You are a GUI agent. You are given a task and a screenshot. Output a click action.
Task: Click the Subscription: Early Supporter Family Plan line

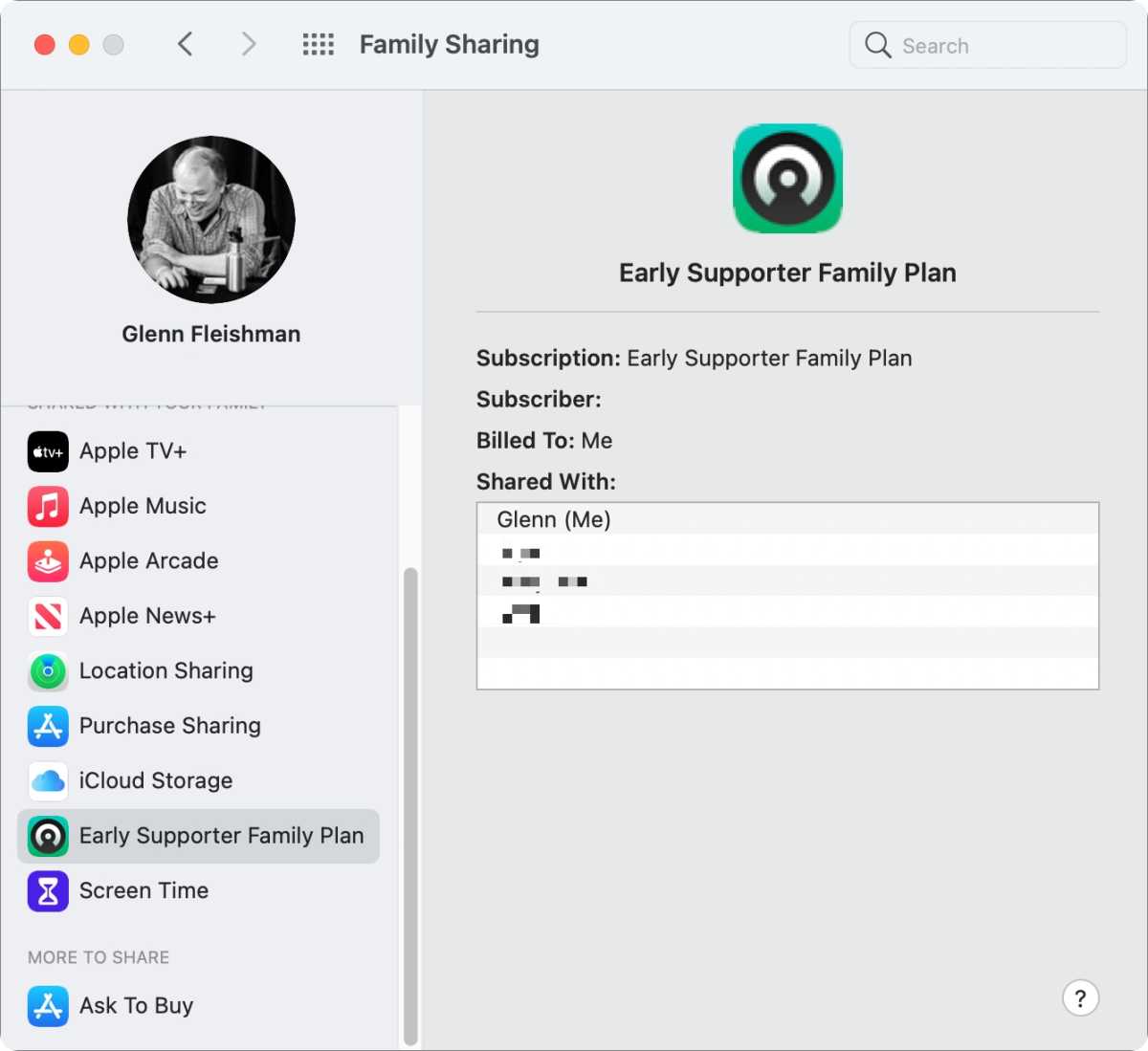coord(695,359)
